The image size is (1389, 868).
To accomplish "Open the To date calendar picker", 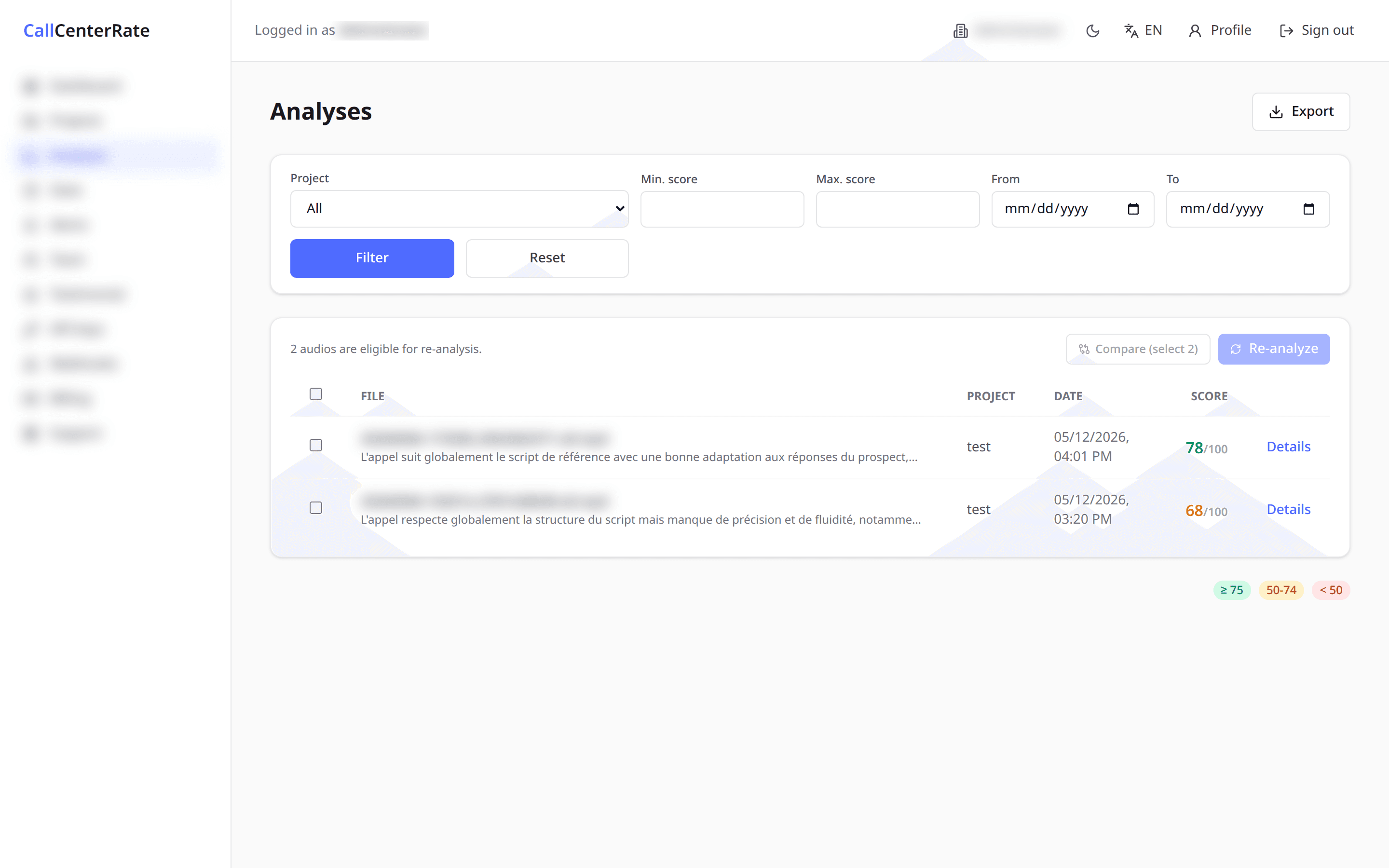I will tap(1308, 209).
